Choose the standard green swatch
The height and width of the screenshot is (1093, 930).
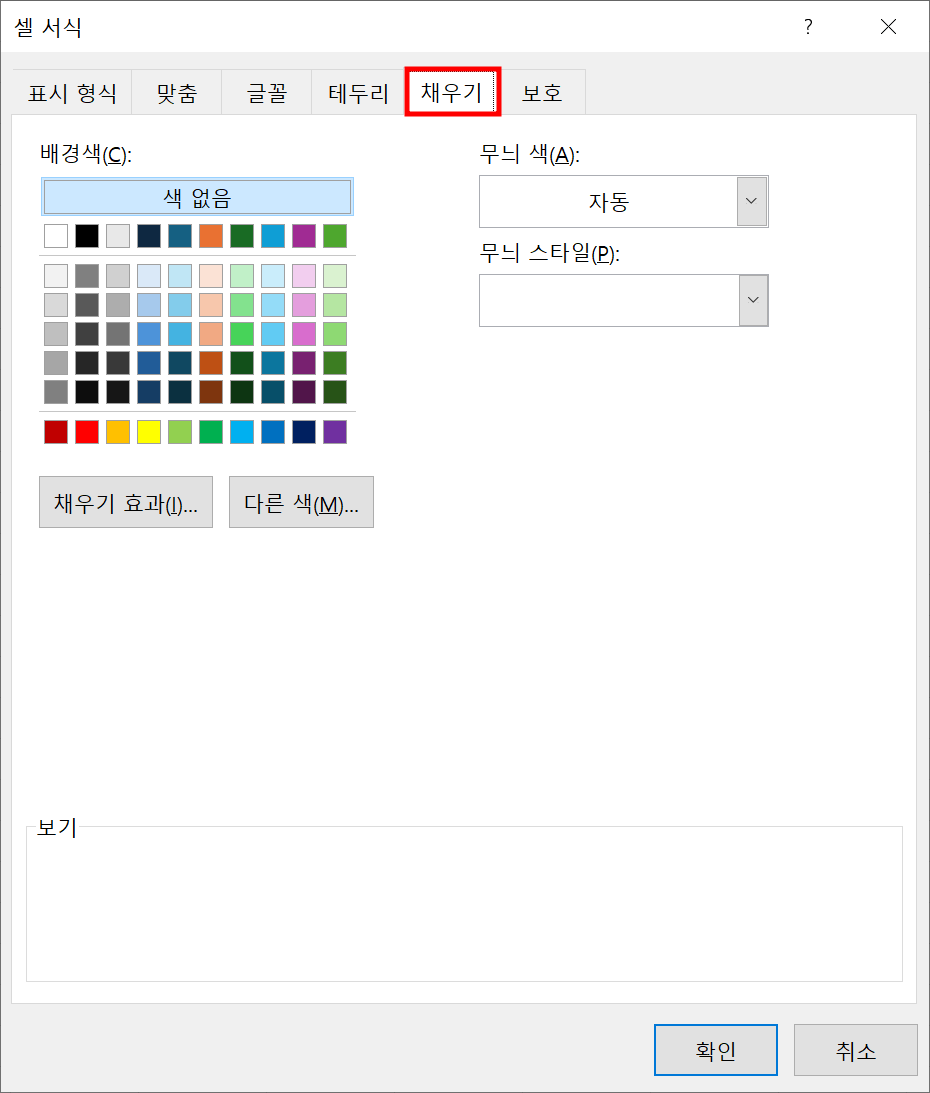point(211,432)
